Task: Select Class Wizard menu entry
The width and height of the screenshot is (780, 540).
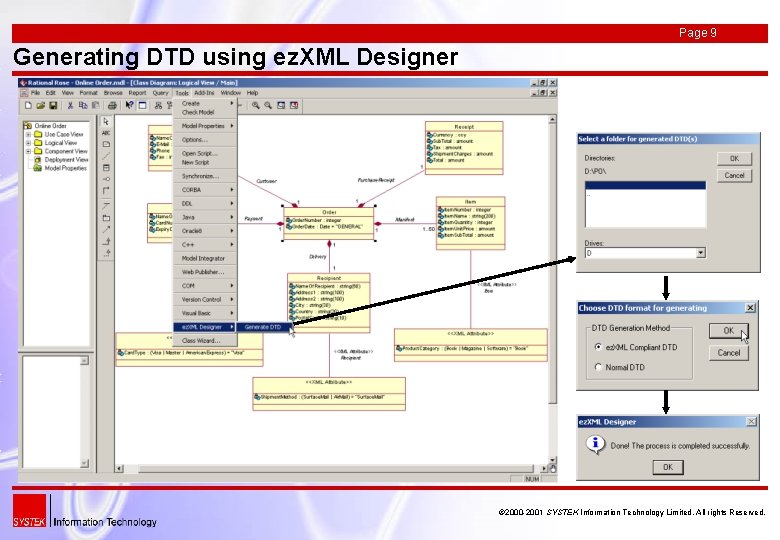Action: [205, 341]
